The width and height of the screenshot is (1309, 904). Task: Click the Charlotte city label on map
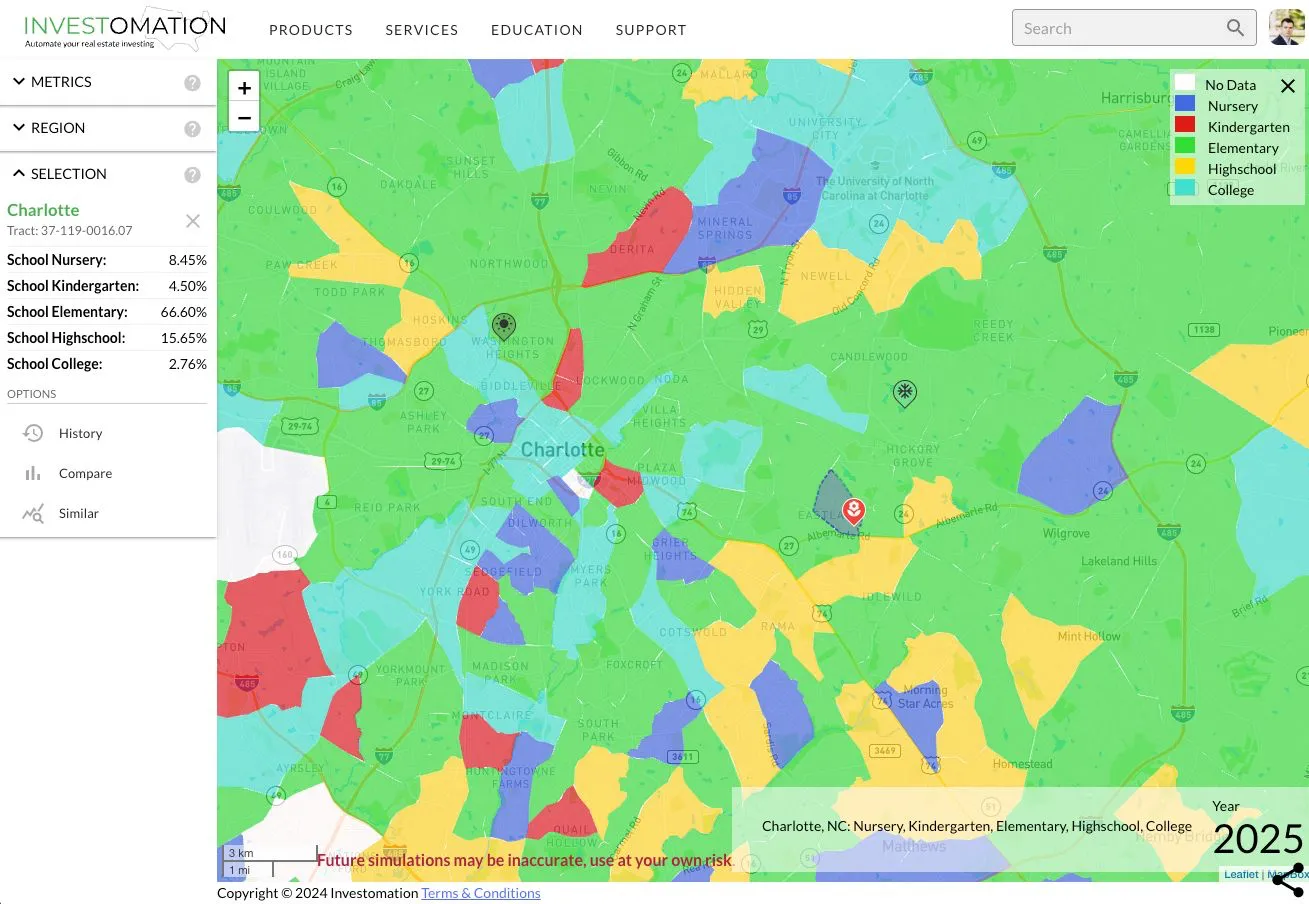pos(562,450)
